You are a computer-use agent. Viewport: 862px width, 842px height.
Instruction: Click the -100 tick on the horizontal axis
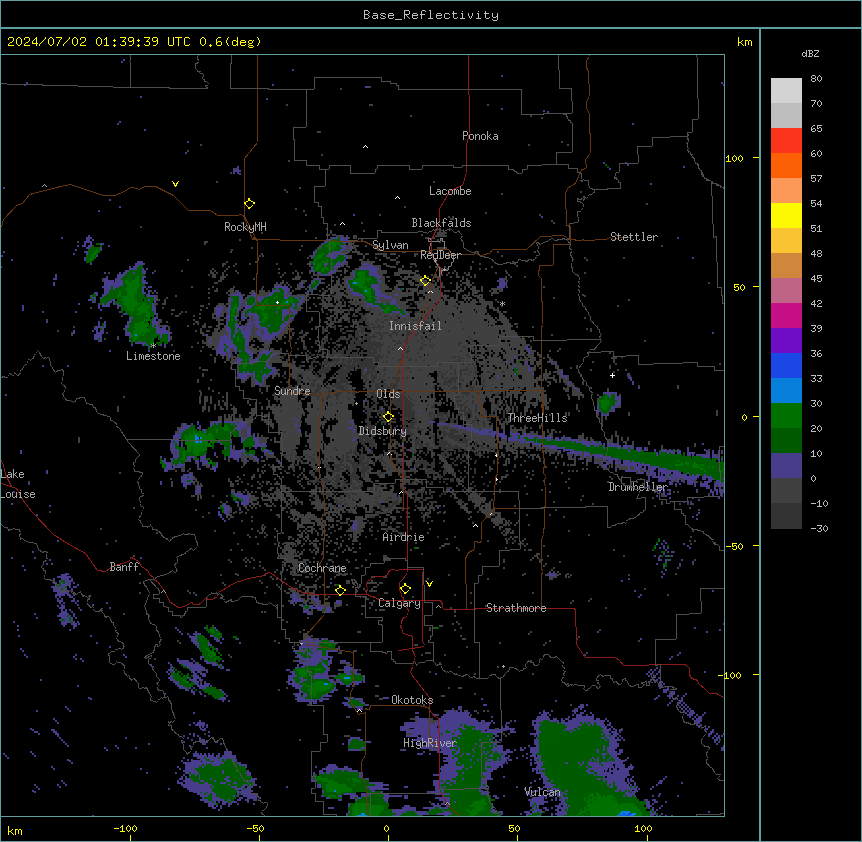click(x=125, y=828)
